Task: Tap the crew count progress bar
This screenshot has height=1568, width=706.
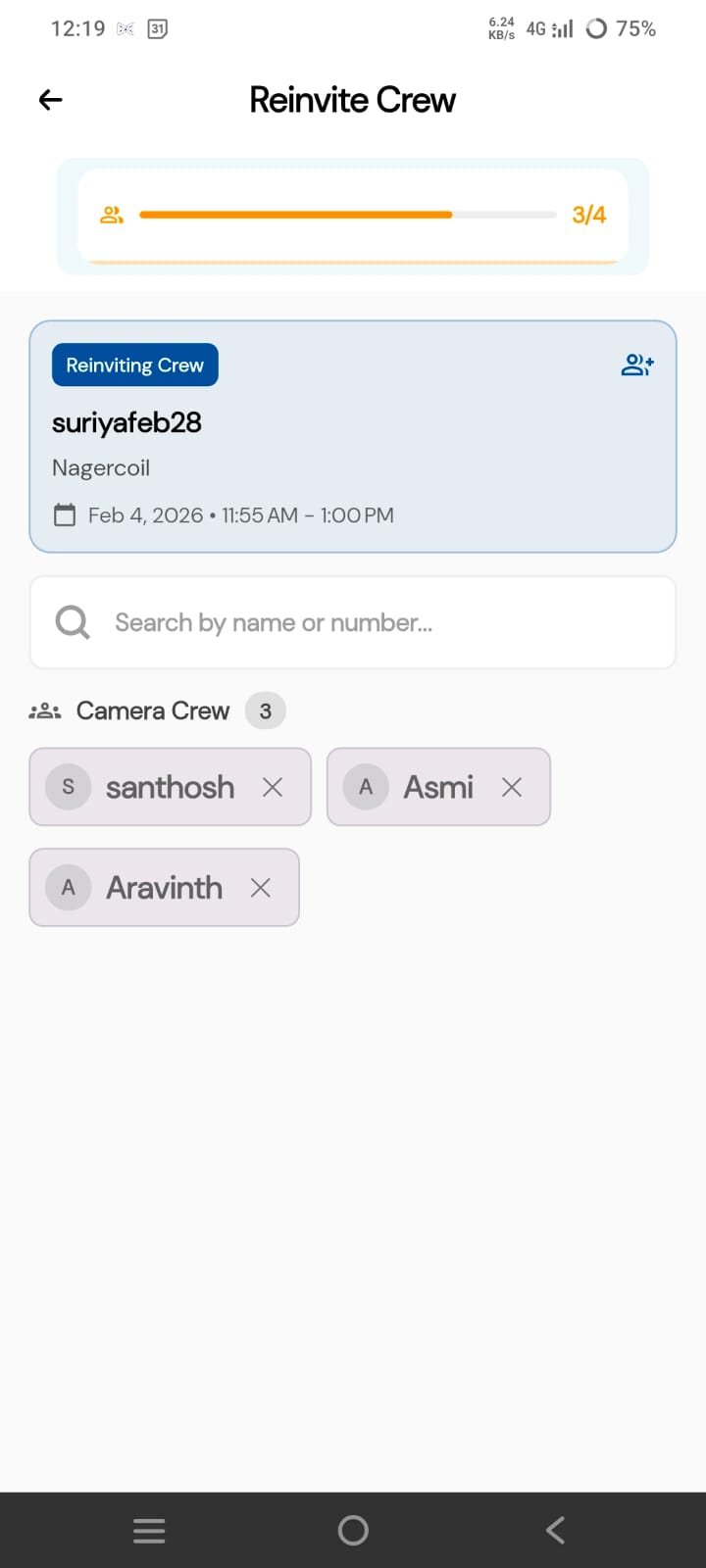Action: (347, 215)
